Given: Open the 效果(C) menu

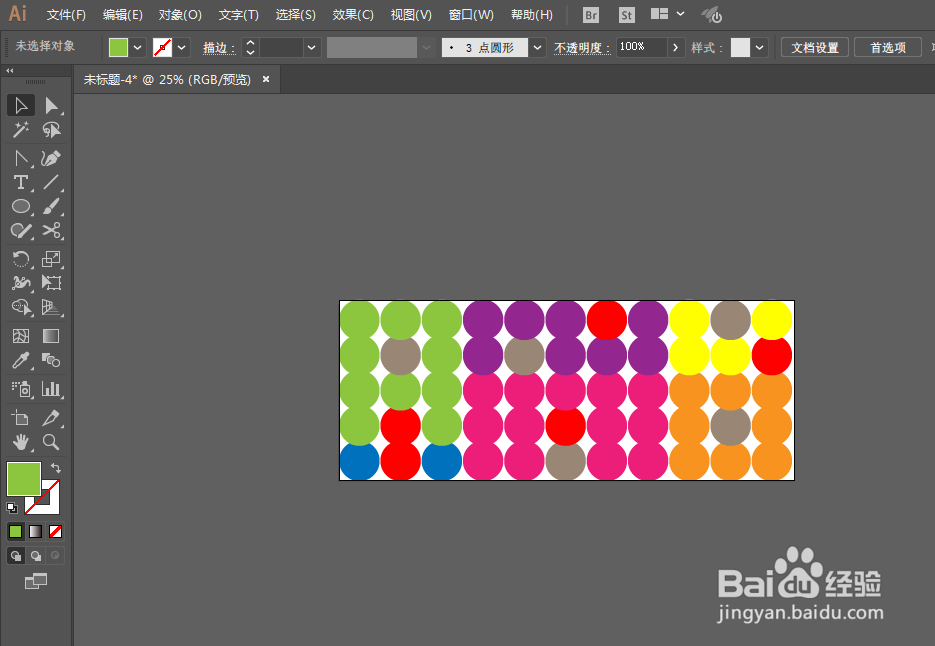Looking at the screenshot, I should [353, 15].
